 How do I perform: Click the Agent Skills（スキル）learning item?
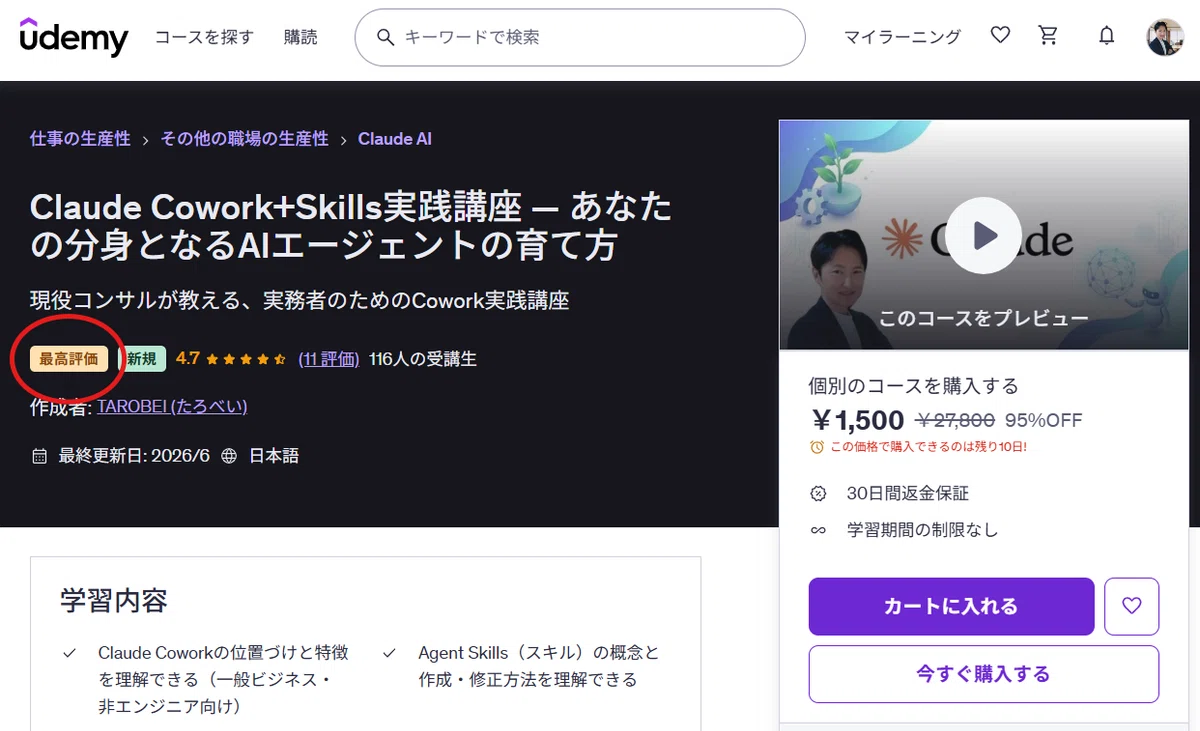(x=539, y=666)
